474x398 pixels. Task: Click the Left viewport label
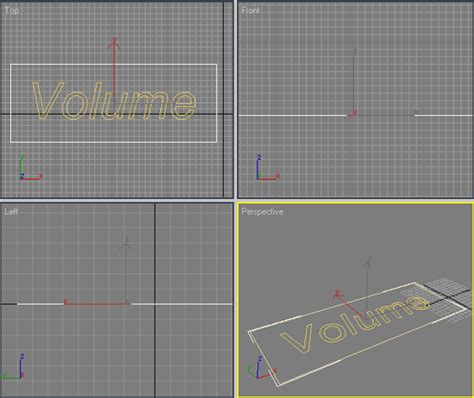pos(11,212)
